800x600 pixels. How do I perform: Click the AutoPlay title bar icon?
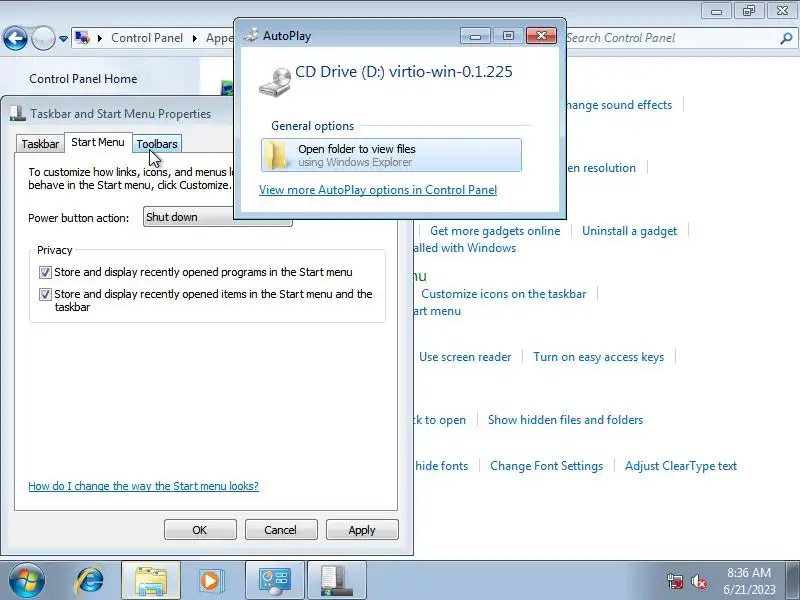(x=251, y=35)
